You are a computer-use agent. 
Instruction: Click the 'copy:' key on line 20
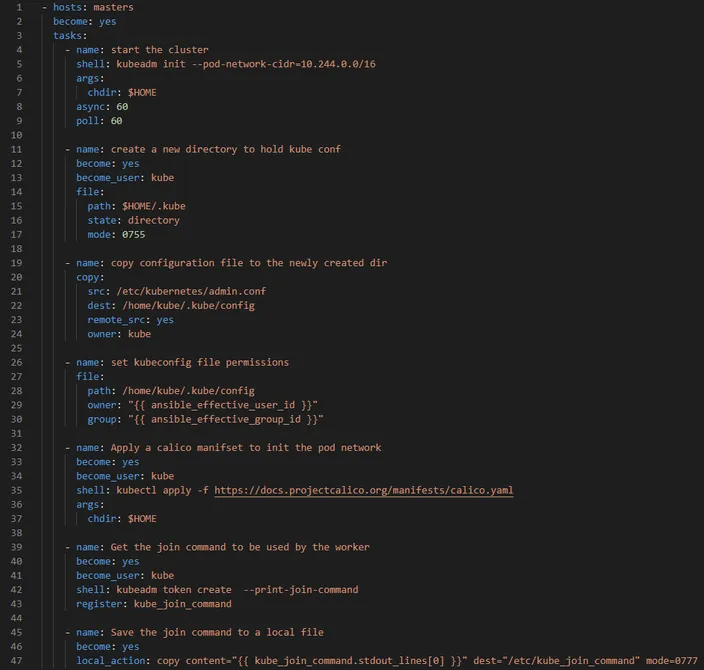90,277
